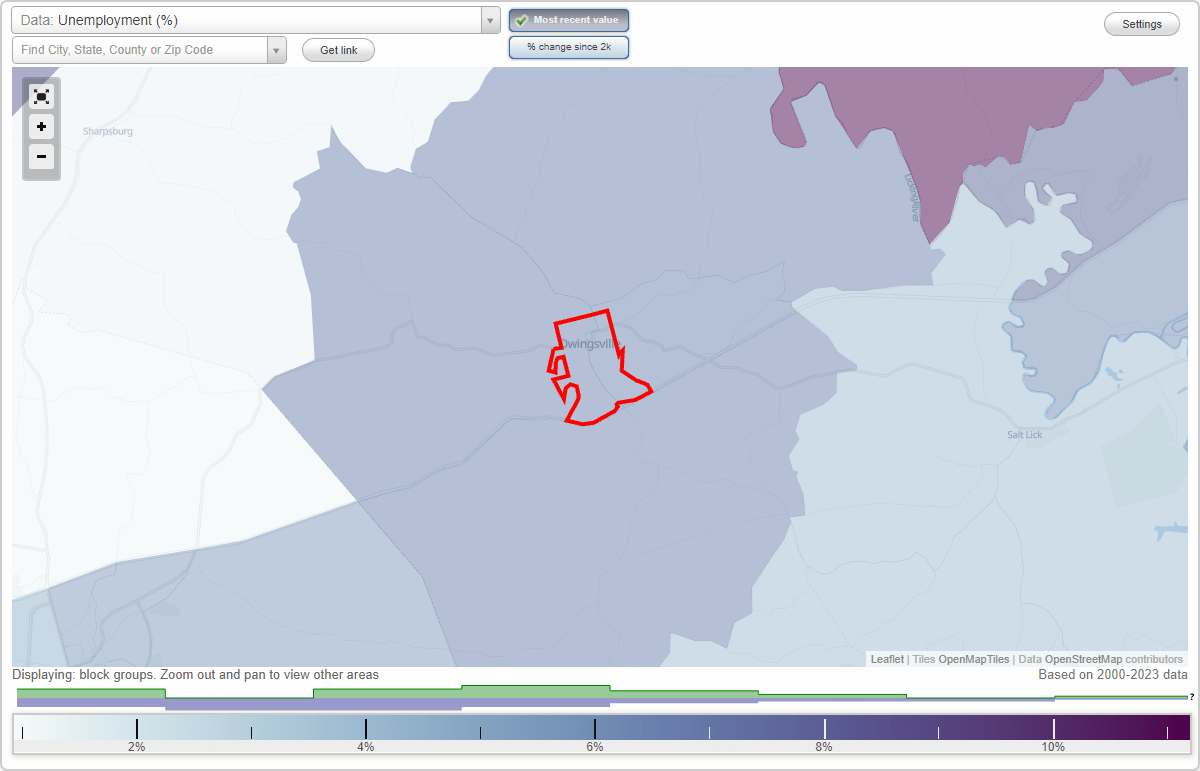Click the green checkmark on Most recent value
The height and width of the screenshot is (771, 1200).
520,20
